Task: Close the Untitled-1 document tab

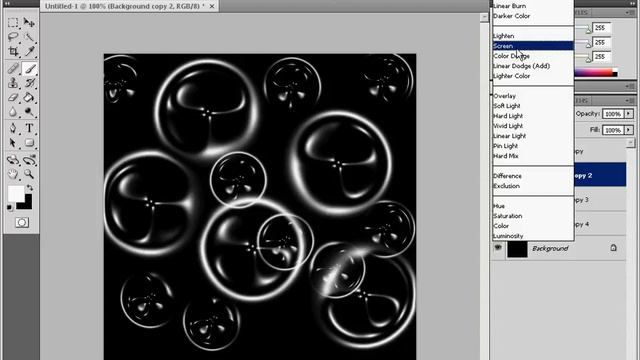Action: [x=212, y=7]
